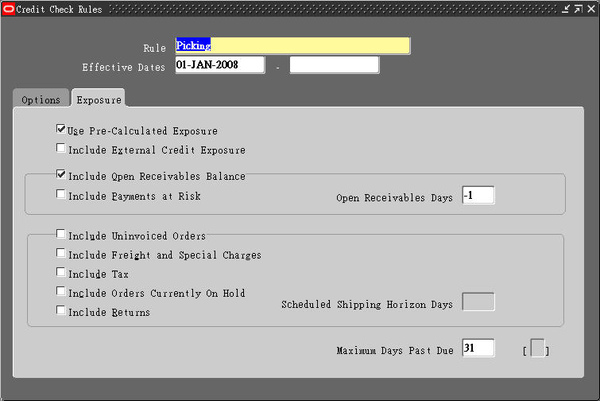The image size is (600, 401).
Task: Click the bracketed descriptive flexfield box
Action: (537, 348)
